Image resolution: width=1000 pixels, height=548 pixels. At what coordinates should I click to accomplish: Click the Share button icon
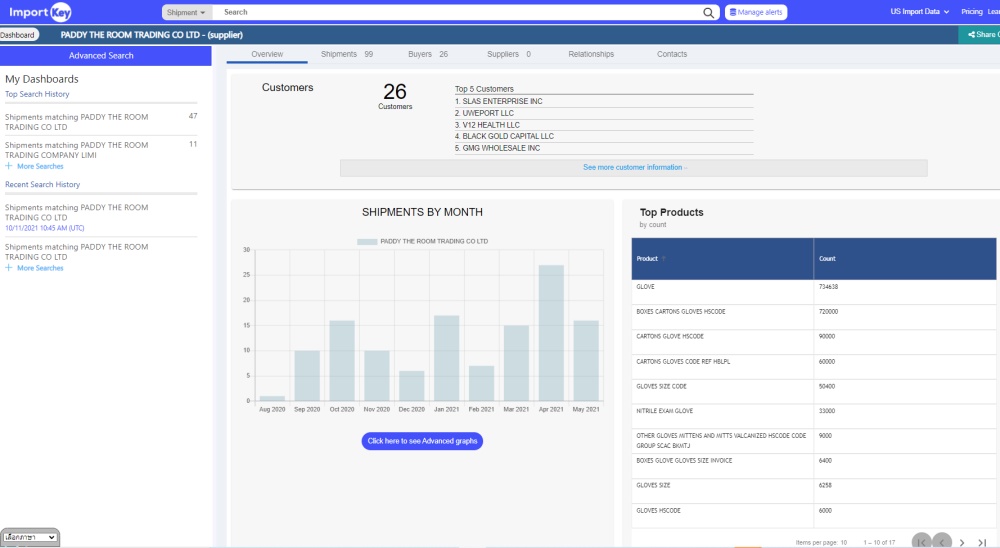coord(972,34)
